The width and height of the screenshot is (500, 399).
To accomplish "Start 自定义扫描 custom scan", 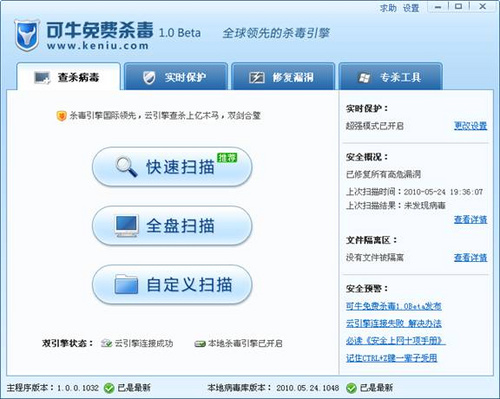I will [172, 285].
